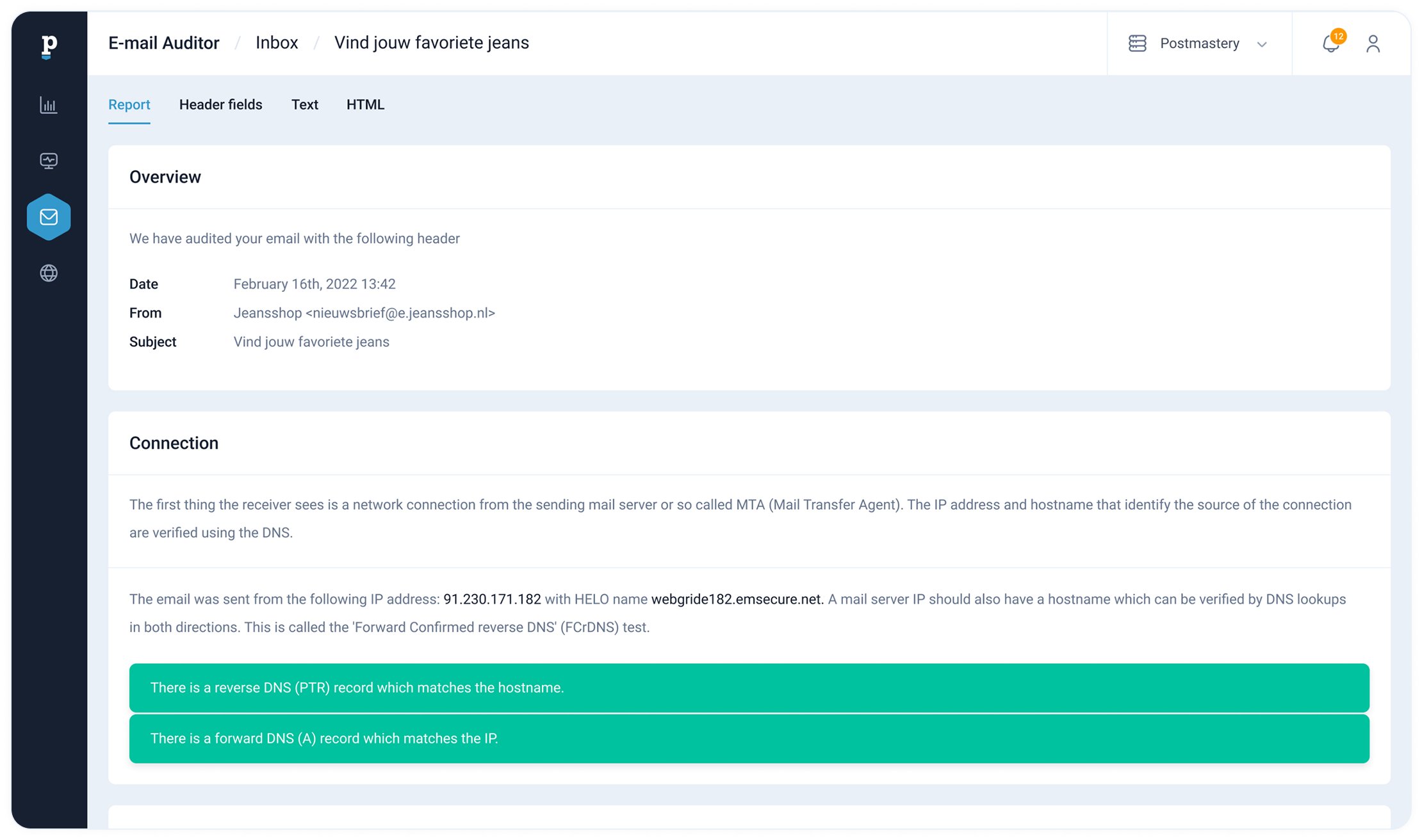The image size is (1422, 840).
Task: Select the E-mail Auditor envelope icon
Action: click(x=49, y=217)
